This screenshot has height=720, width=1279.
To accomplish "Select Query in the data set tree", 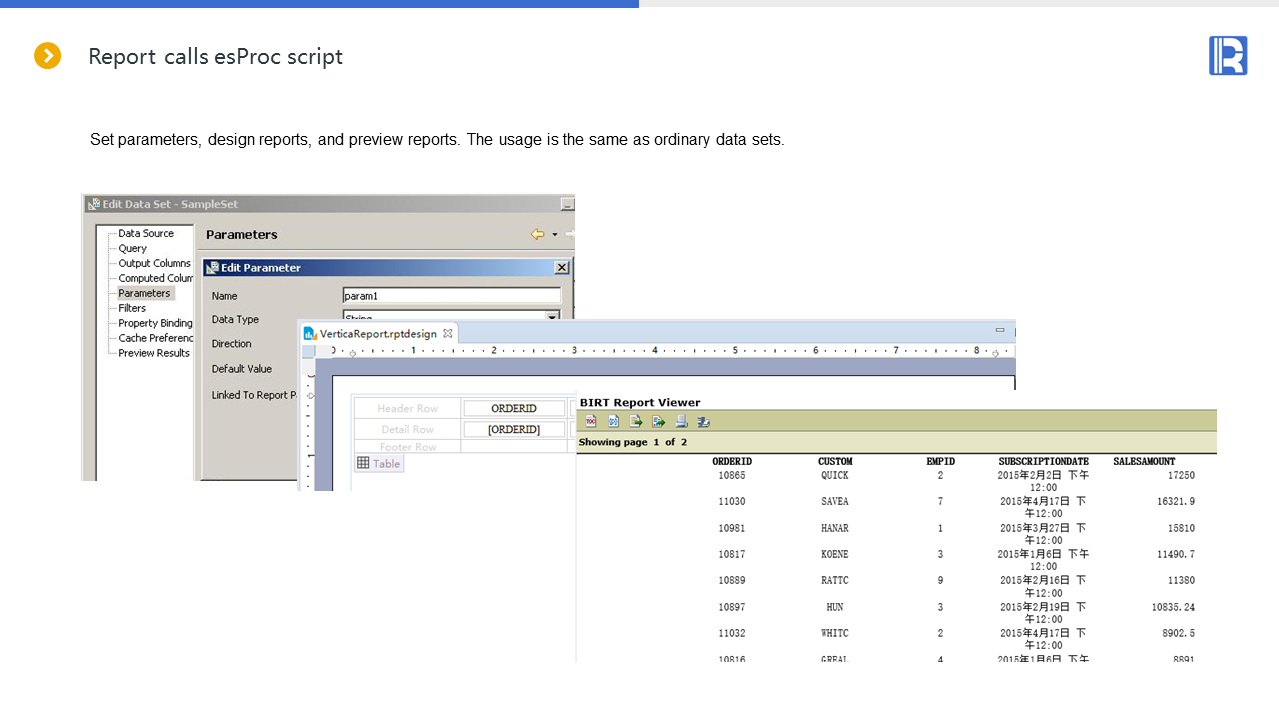I will (132, 248).
